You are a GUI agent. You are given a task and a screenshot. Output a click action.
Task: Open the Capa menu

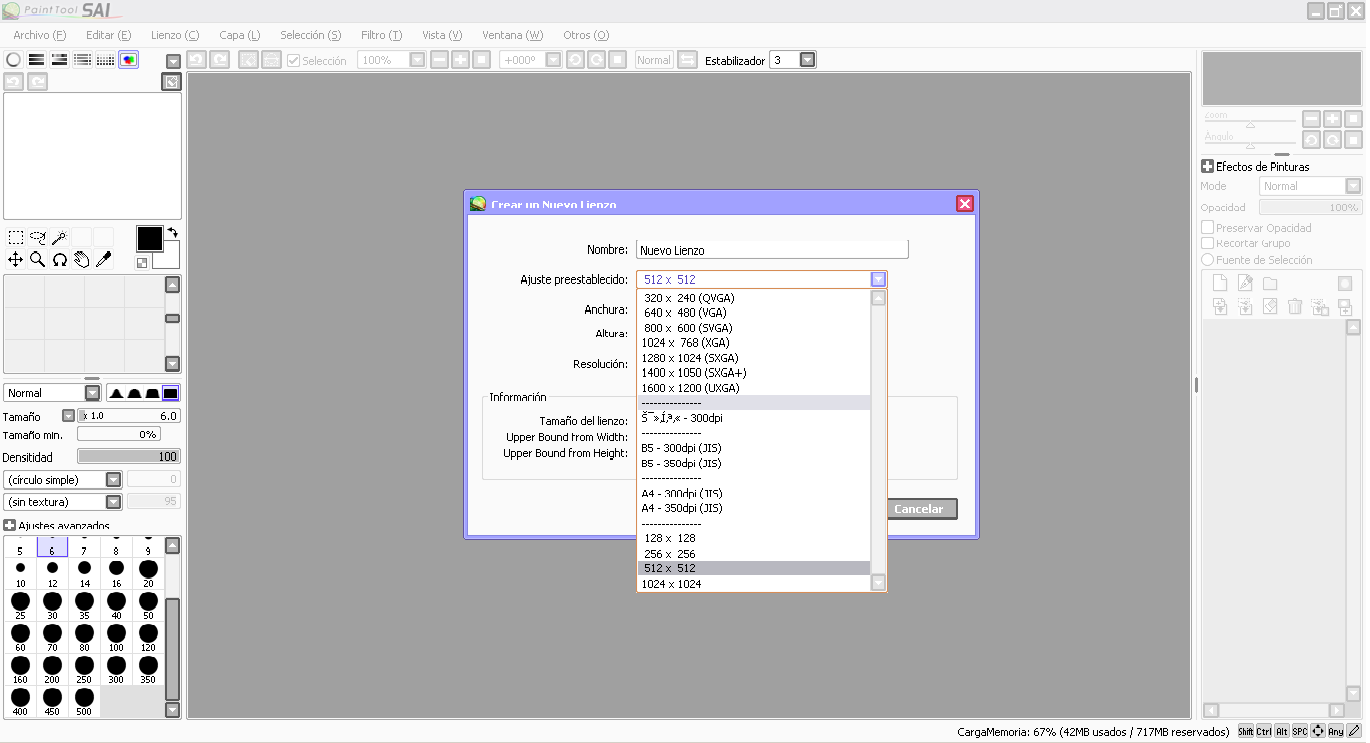(x=240, y=35)
